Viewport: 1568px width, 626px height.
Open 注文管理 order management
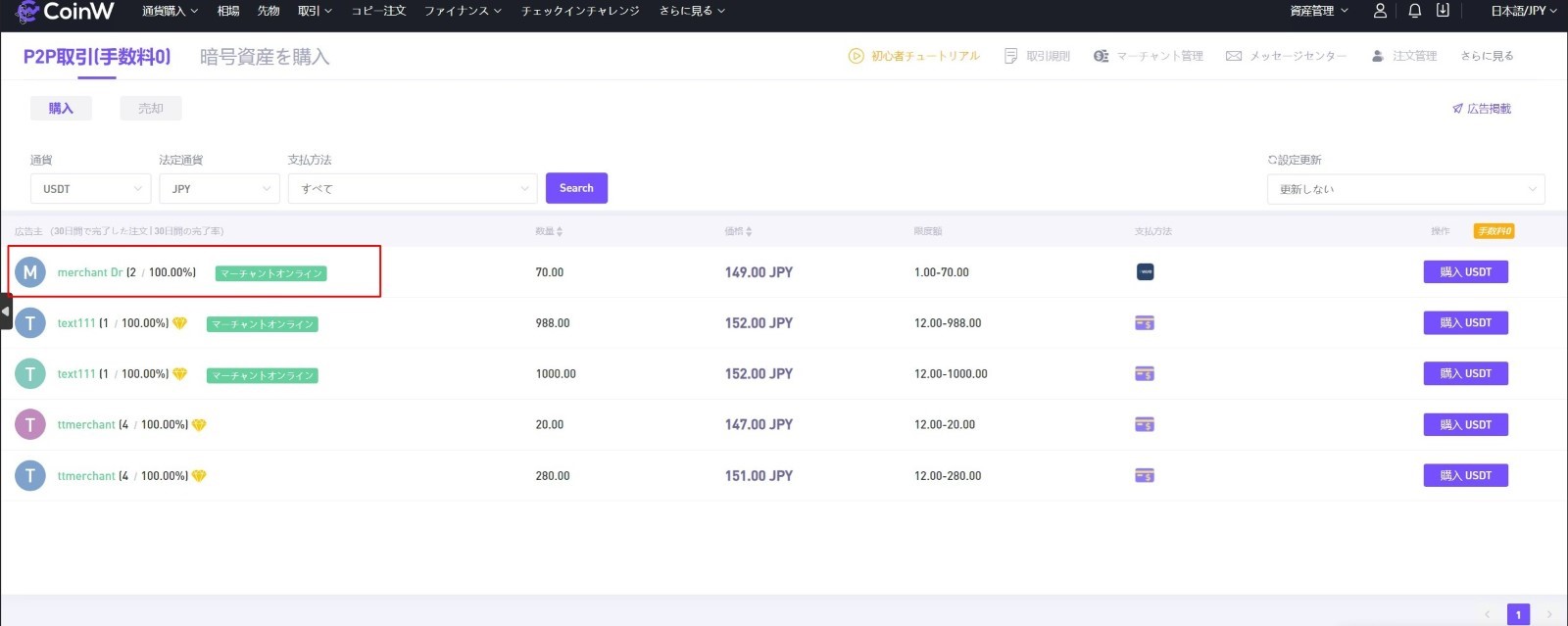1404,56
